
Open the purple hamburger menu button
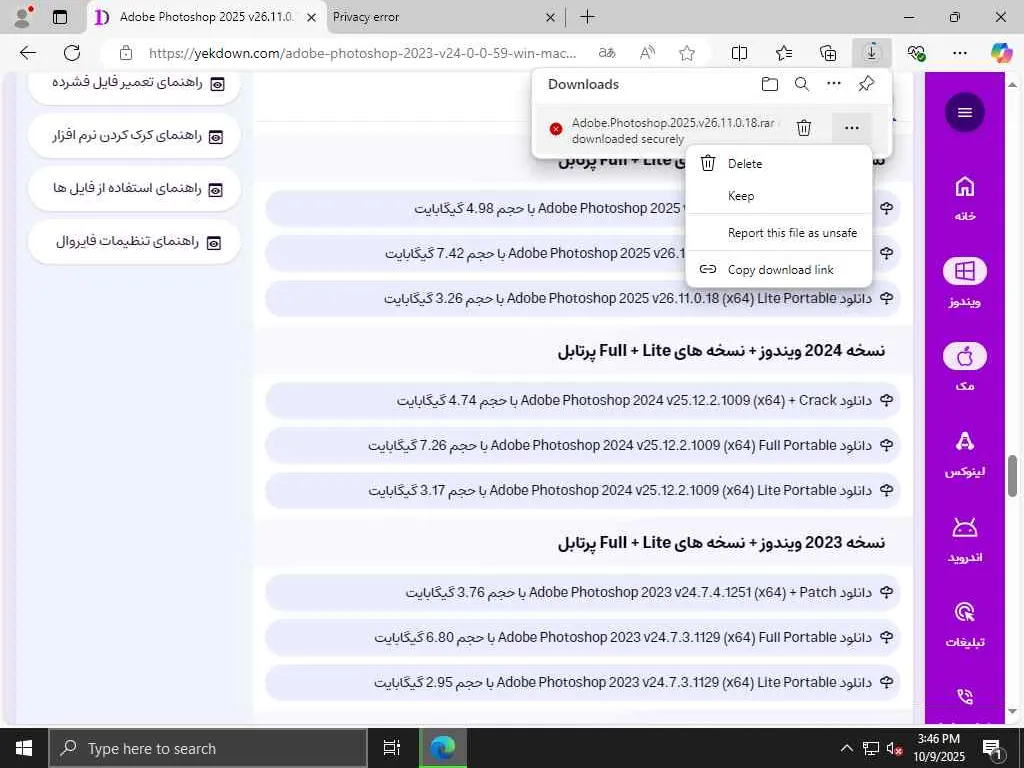(965, 112)
